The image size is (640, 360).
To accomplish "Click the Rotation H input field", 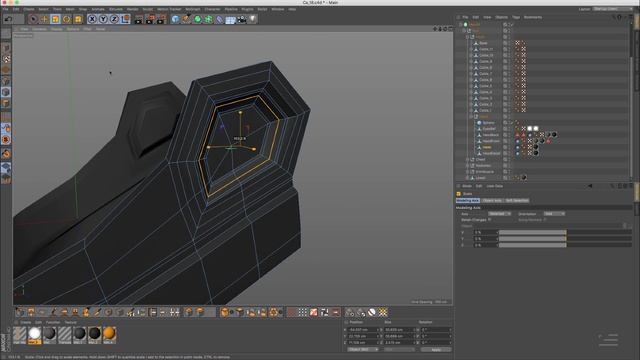I will pos(435,329).
